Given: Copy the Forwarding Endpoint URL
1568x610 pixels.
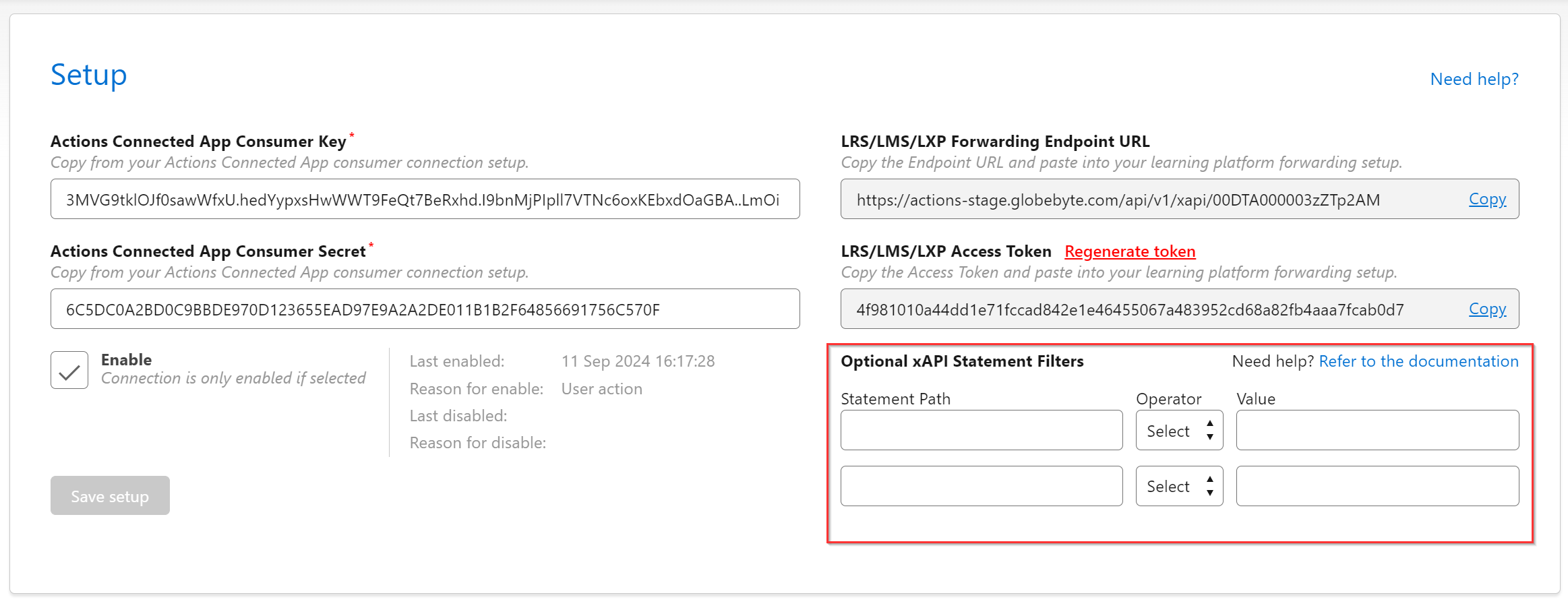Looking at the screenshot, I should tap(1487, 200).
